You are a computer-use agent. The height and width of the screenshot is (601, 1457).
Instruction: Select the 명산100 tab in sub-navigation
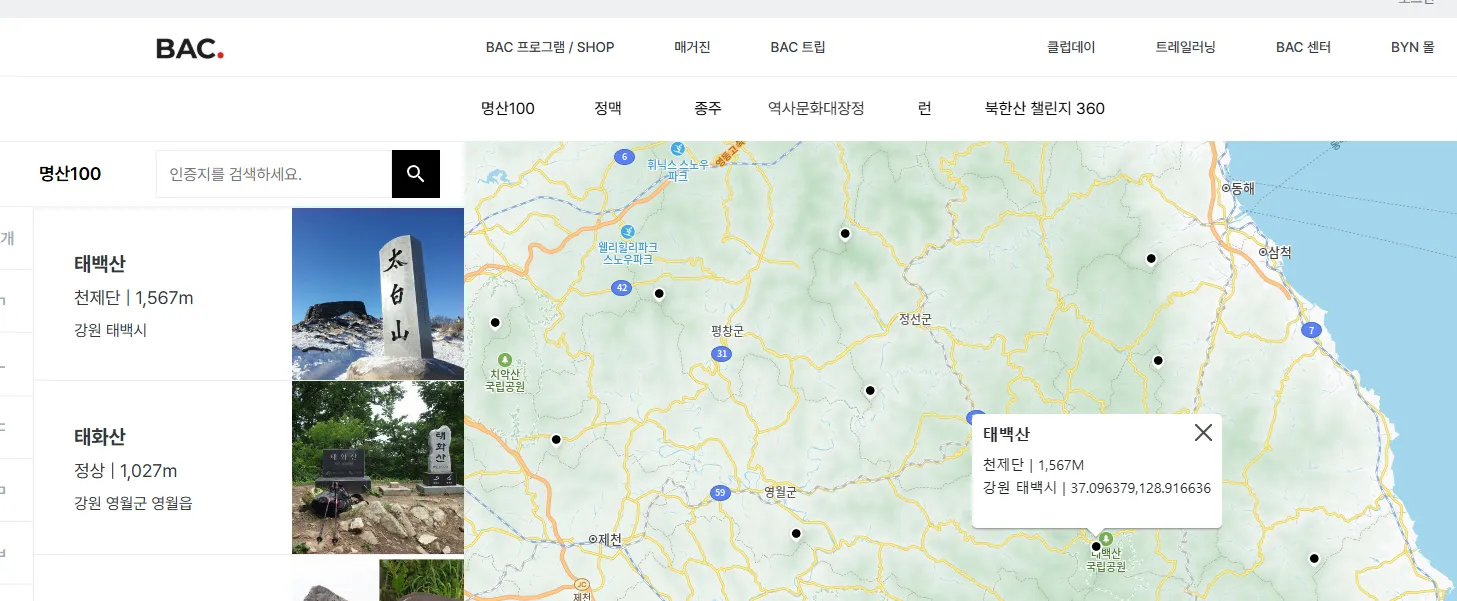tap(508, 108)
